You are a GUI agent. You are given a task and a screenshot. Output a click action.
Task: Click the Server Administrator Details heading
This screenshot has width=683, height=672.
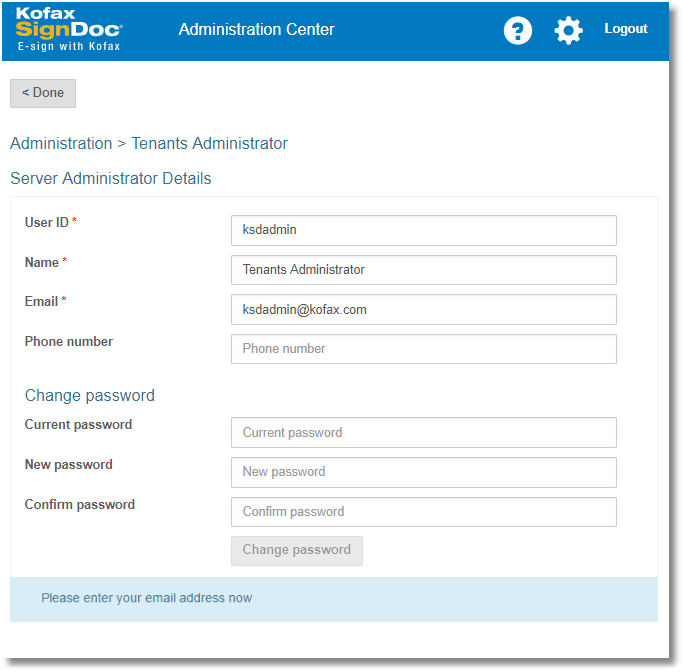pos(110,179)
